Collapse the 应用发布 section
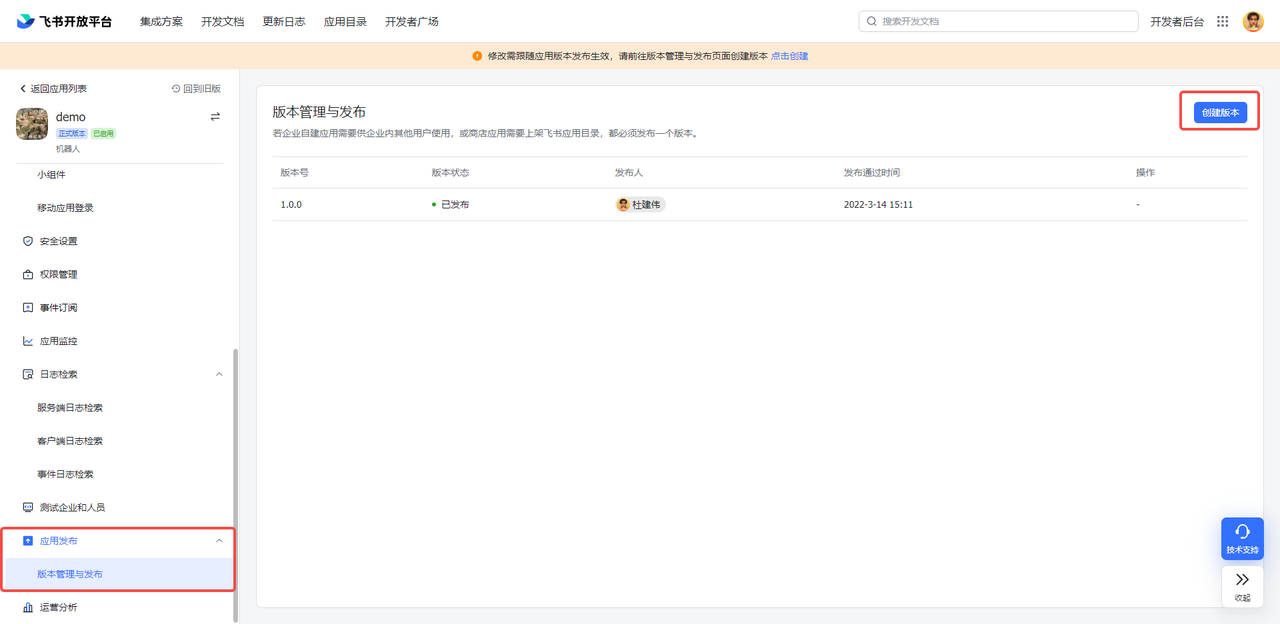The height and width of the screenshot is (624, 1280). click(219, 541)
